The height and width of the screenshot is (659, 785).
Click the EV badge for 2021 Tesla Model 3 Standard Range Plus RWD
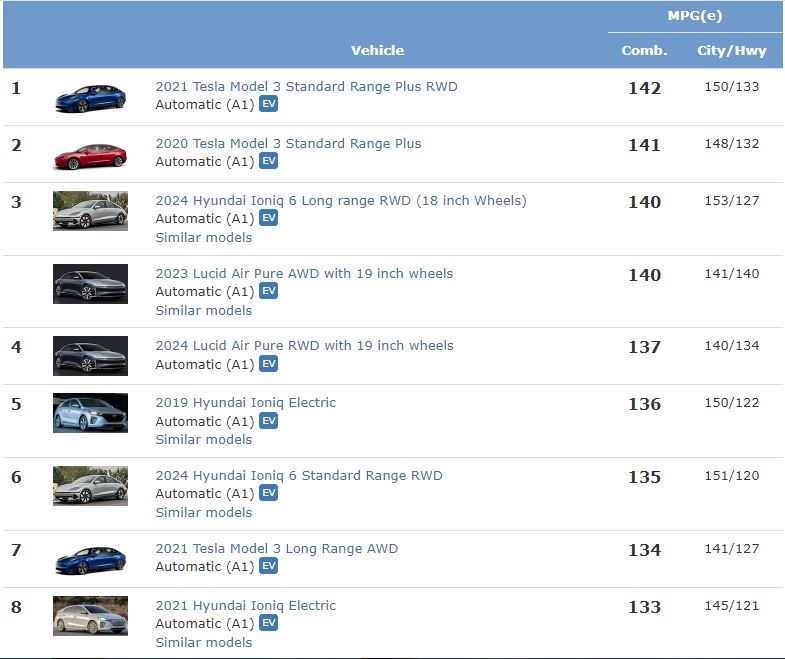[x=268, y=104]
